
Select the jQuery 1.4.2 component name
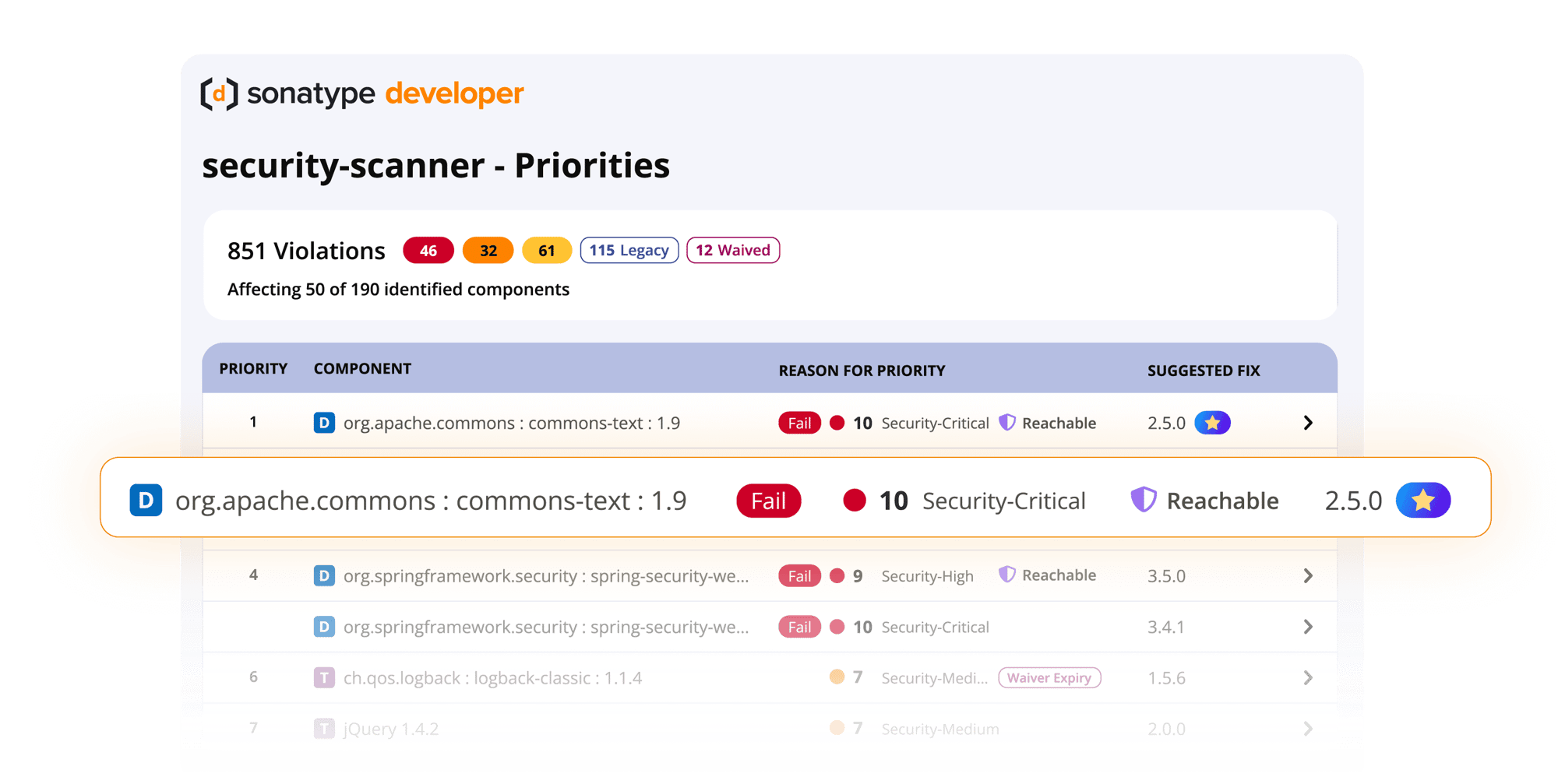pyautogui.click(x=390, y=730)
